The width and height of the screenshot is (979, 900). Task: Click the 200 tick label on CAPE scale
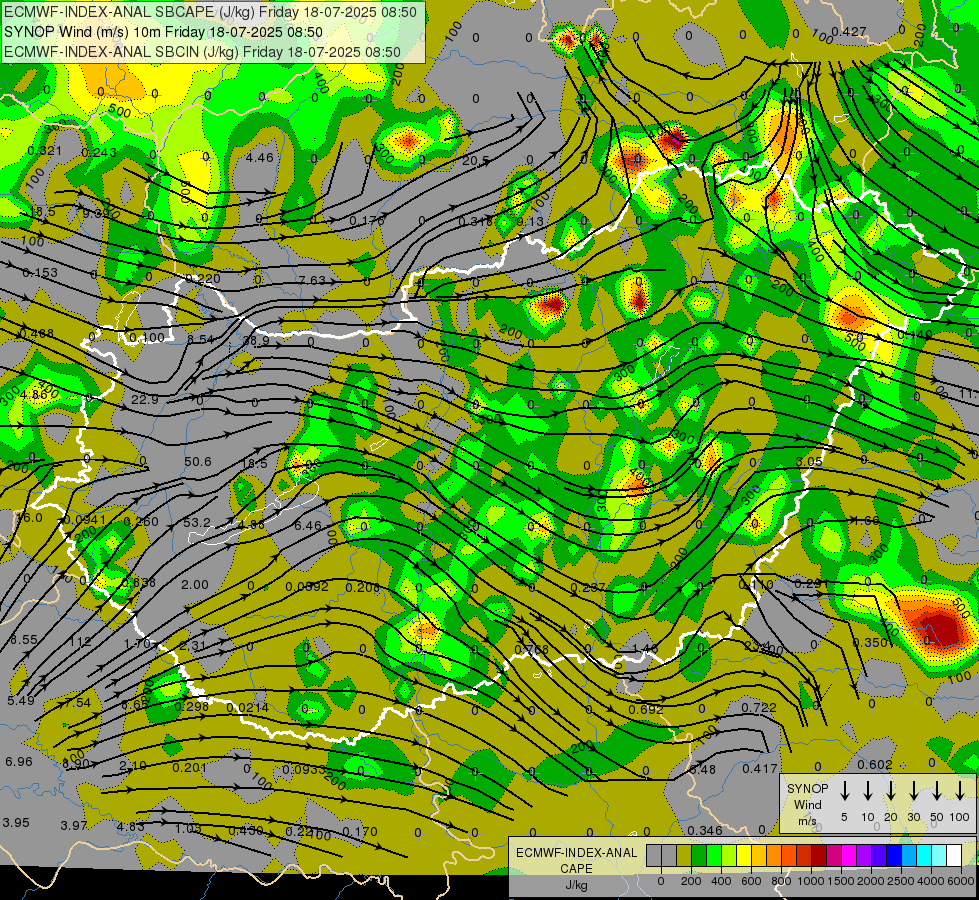pyautogui.click(x=691, y=881)
